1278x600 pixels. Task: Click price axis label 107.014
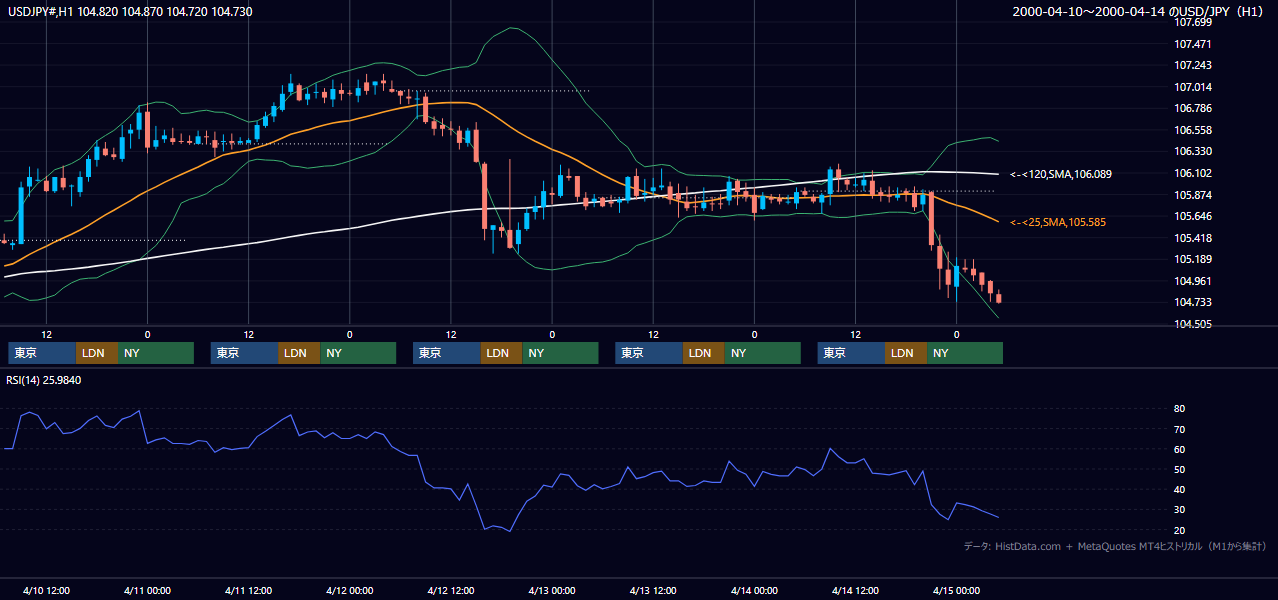(x=1193, y=87)
